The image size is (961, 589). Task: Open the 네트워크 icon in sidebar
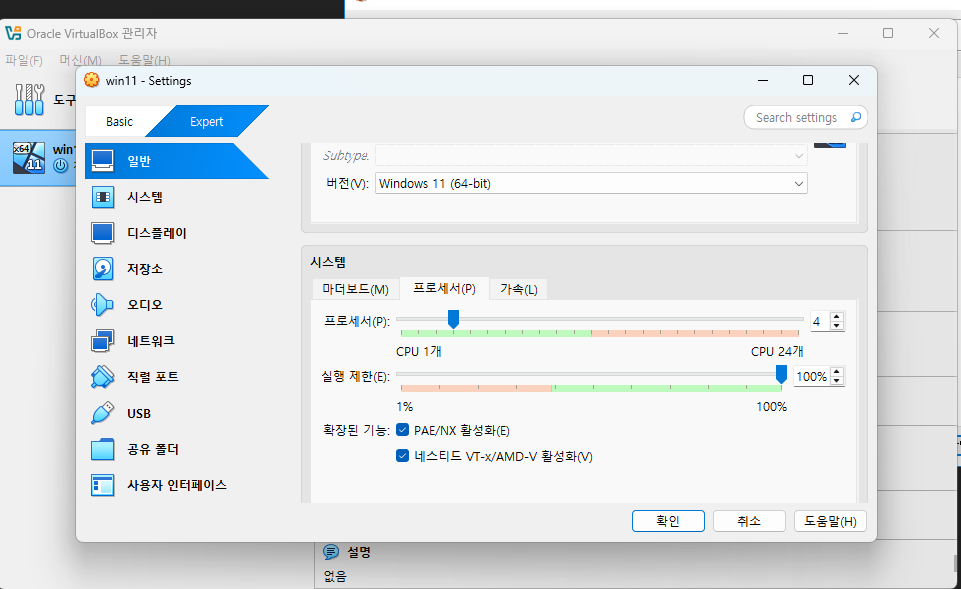click(102, 341)
